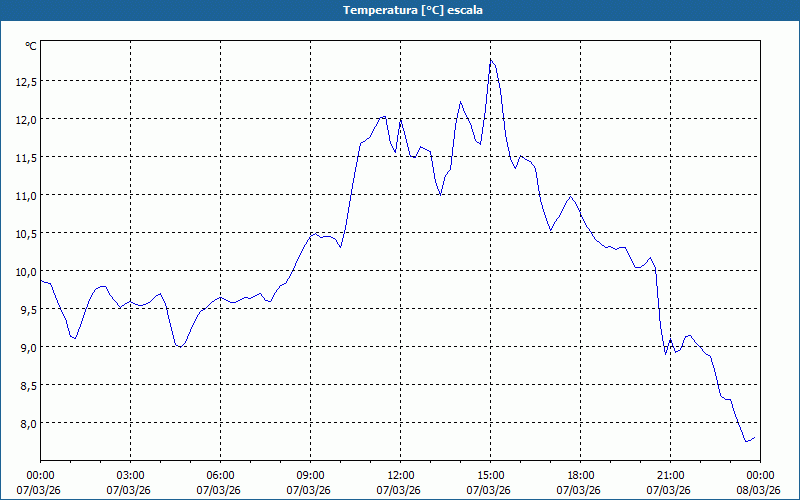Select the 12,0 y-axis tick label

click(25, 120)
